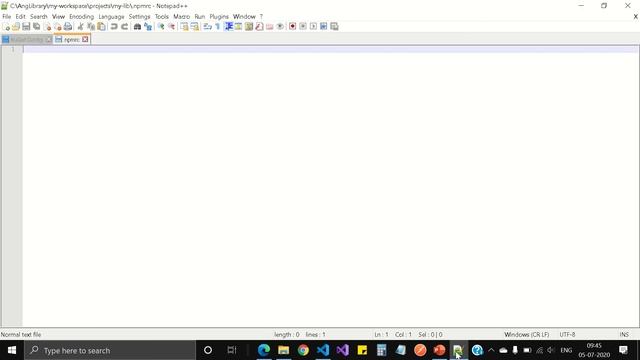Toggle word wrap in the toolbar

click(207, 27)
